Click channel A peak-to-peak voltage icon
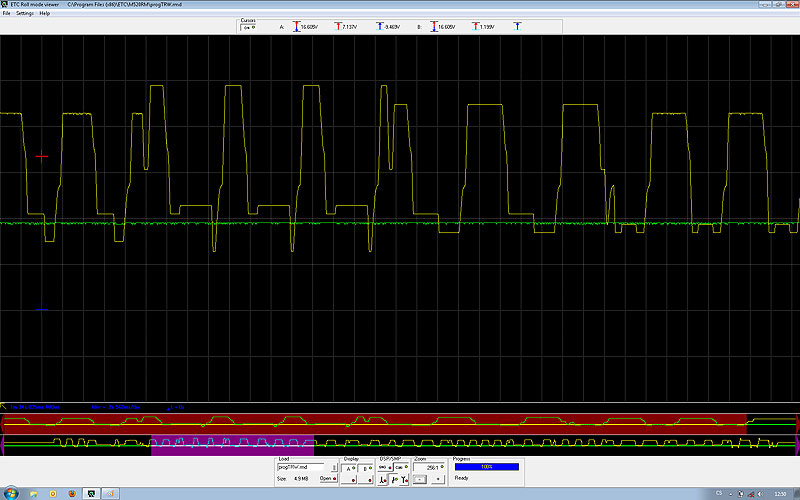Image resolution: width=800 pixels, height=500 pixels. tap(296, 27)
